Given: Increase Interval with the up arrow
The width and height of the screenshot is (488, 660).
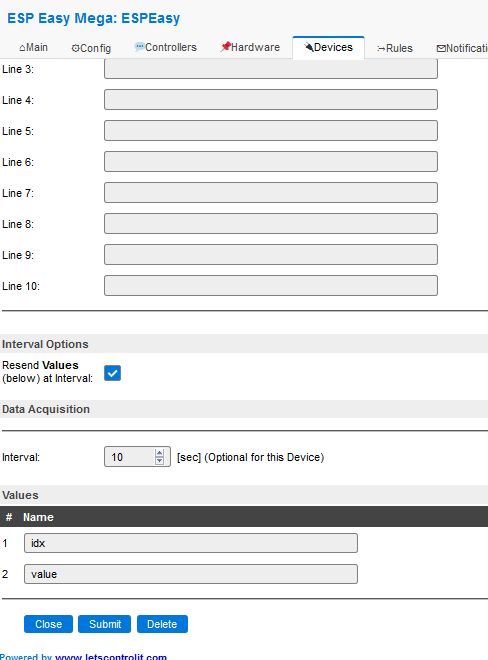Looking at the screenshot, I should click(x=159, y=453).
